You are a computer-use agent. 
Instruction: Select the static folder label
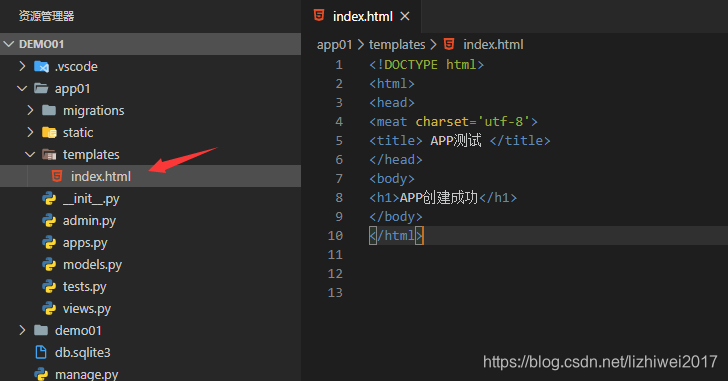78,133
